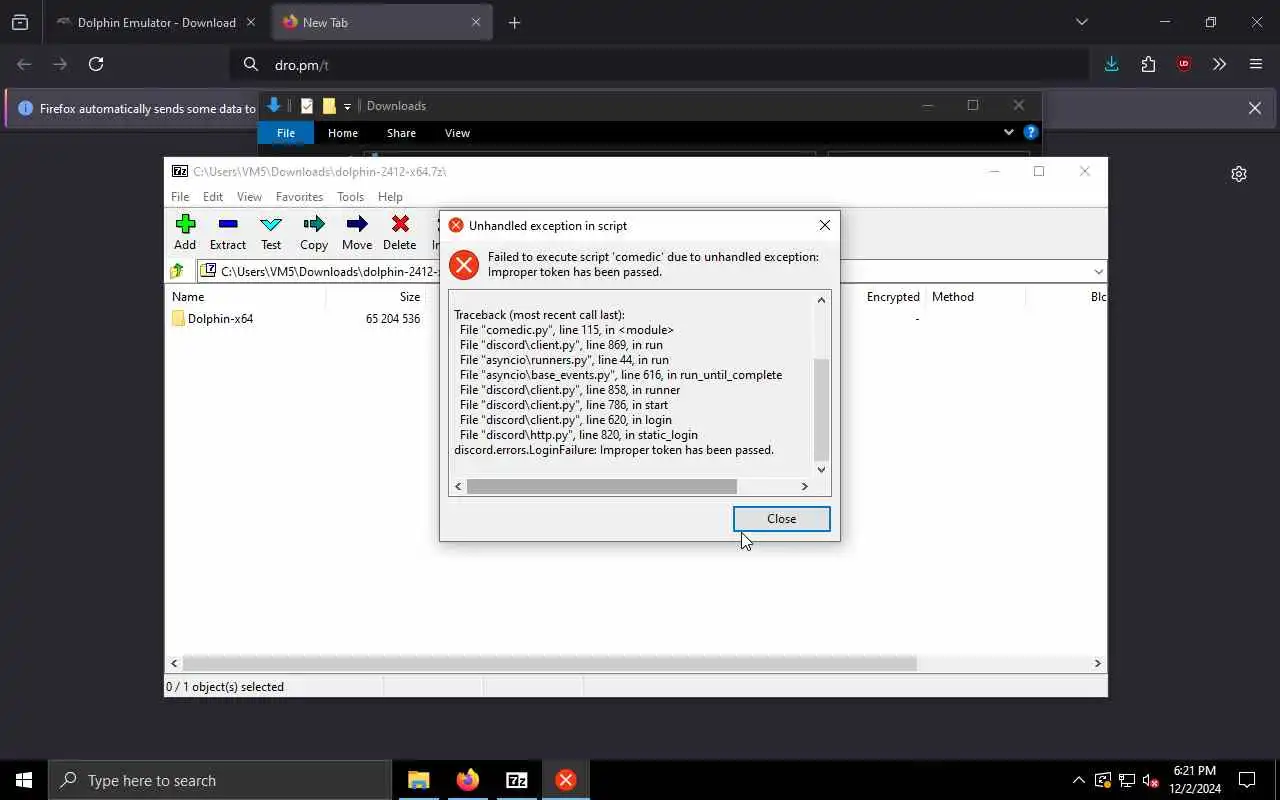Click the Copy toolbar icon in 7-Zip

(314, 232)
